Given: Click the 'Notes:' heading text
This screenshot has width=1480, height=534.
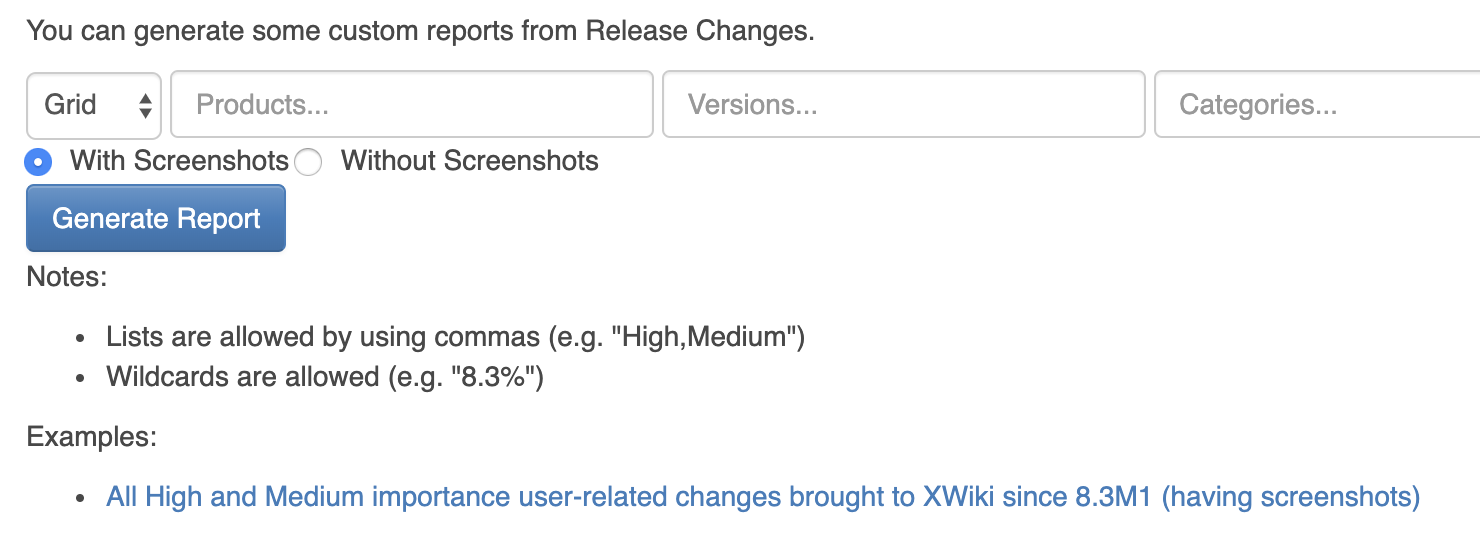Looking at the screenshot, I should click(x=67, y=276).
